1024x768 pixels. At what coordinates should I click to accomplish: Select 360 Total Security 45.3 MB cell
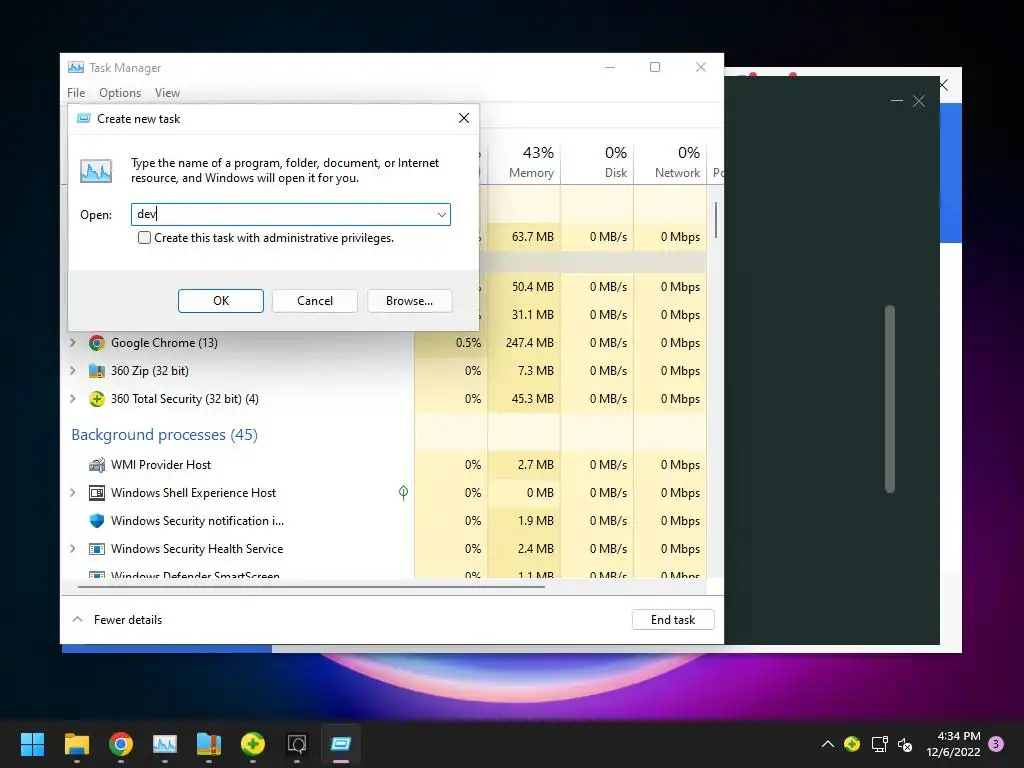524,399
